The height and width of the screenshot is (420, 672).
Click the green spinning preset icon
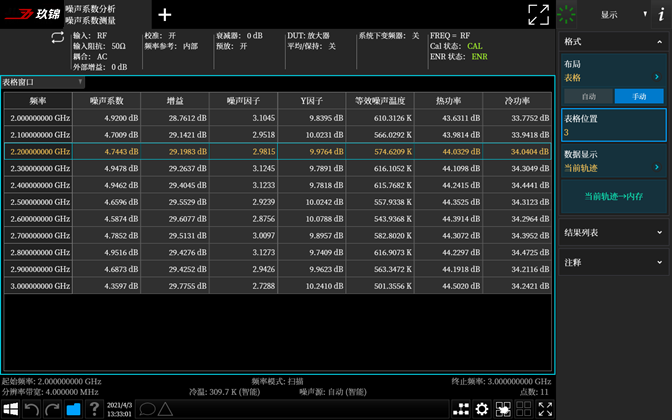click(x=566, y=15)
